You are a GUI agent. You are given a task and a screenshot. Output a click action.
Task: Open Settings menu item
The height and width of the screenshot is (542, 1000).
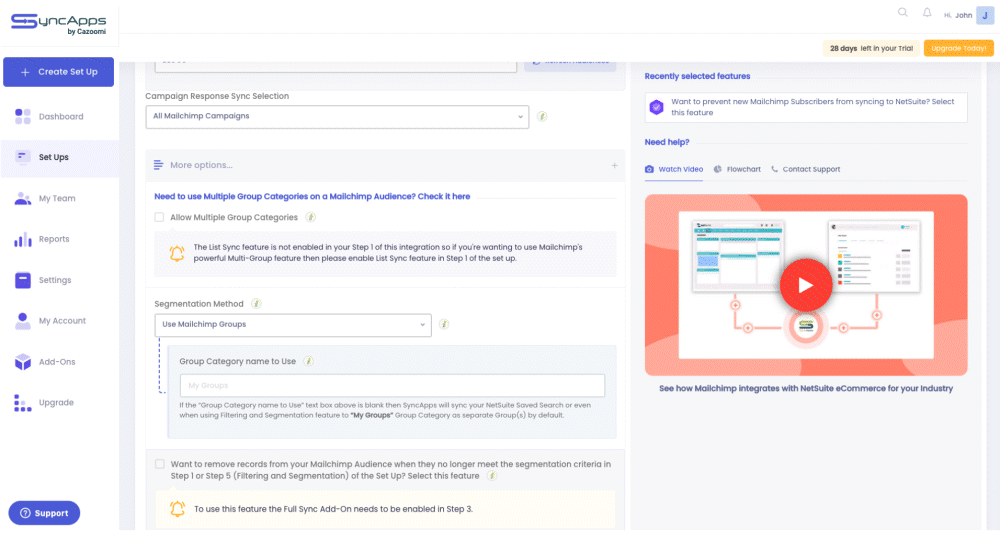[55, 280]
